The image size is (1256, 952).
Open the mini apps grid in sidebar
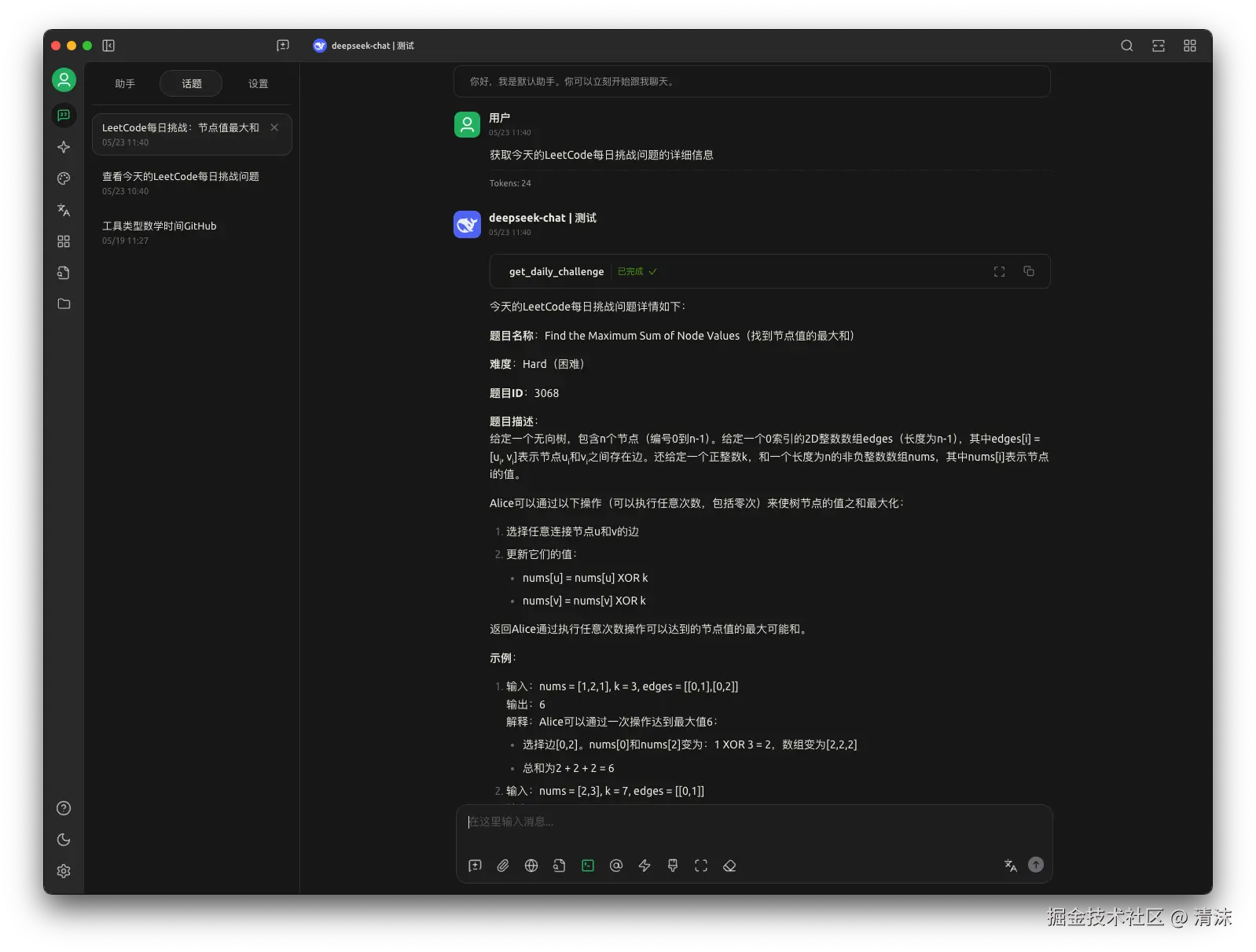click(64, 241)
